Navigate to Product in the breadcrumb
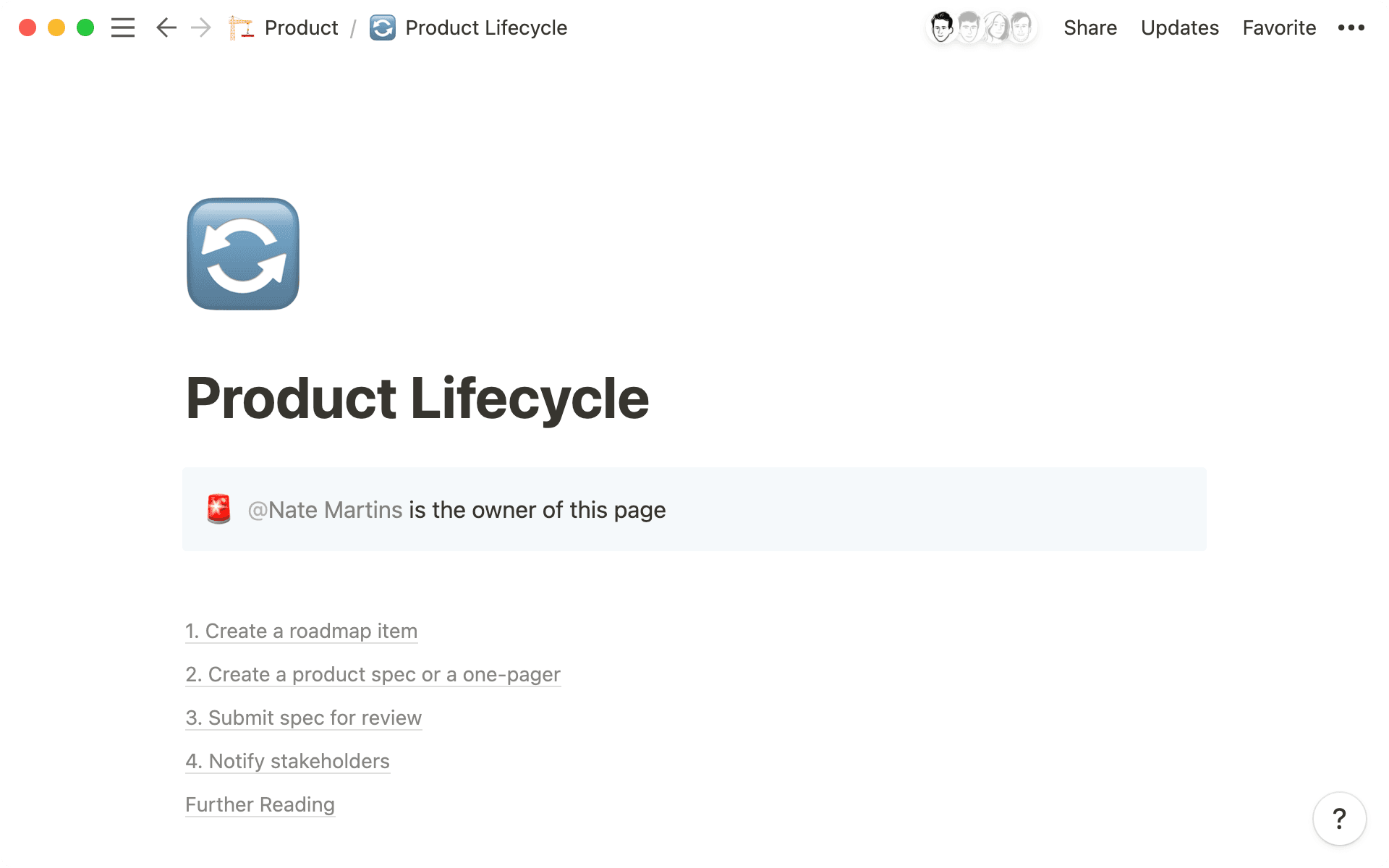This screenshot has height=868, width=1389. click(x=301, y=27)
